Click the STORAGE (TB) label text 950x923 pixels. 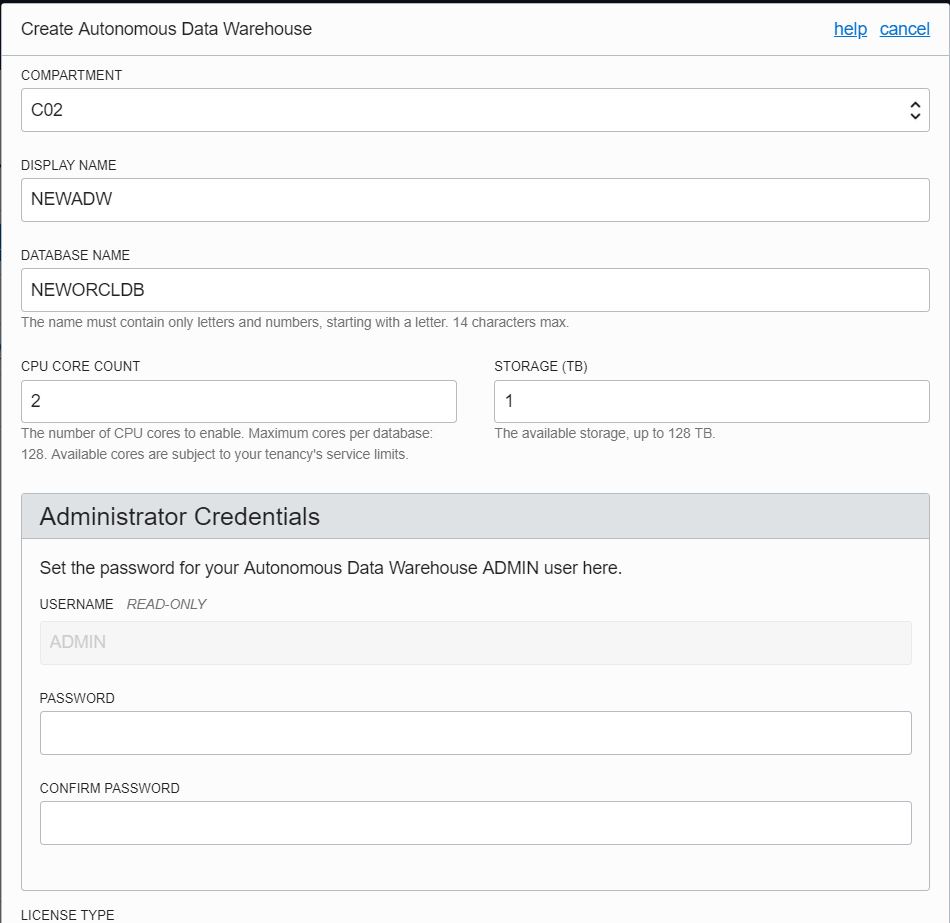541,366
